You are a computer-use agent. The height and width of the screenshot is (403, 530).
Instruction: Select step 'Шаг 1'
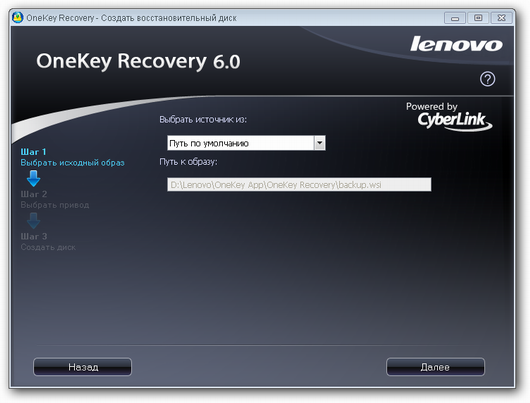[33, 152]
